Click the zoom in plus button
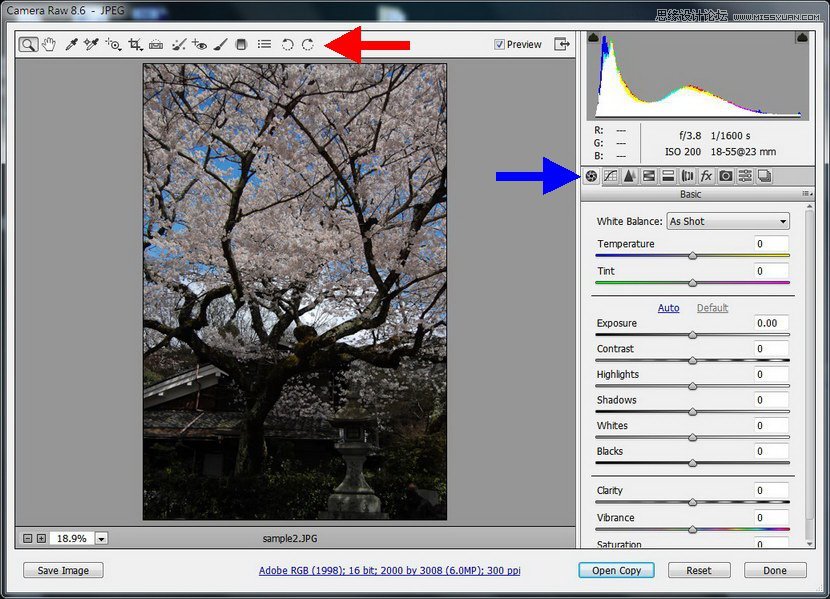The width and height of the screenshot is (830, 599). tap(41, 539)
